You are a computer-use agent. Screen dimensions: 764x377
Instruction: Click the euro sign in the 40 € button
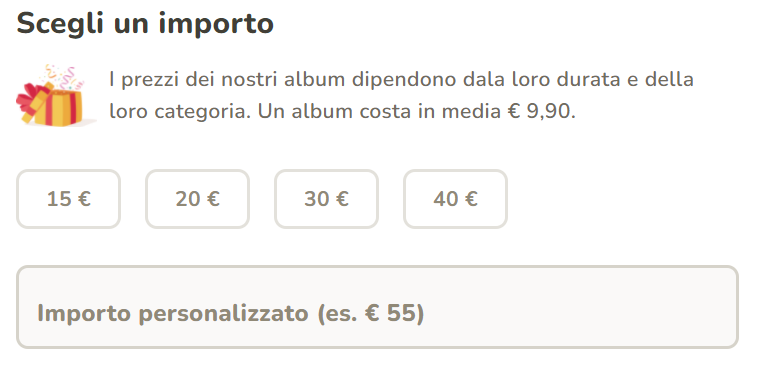click(471, 199)
